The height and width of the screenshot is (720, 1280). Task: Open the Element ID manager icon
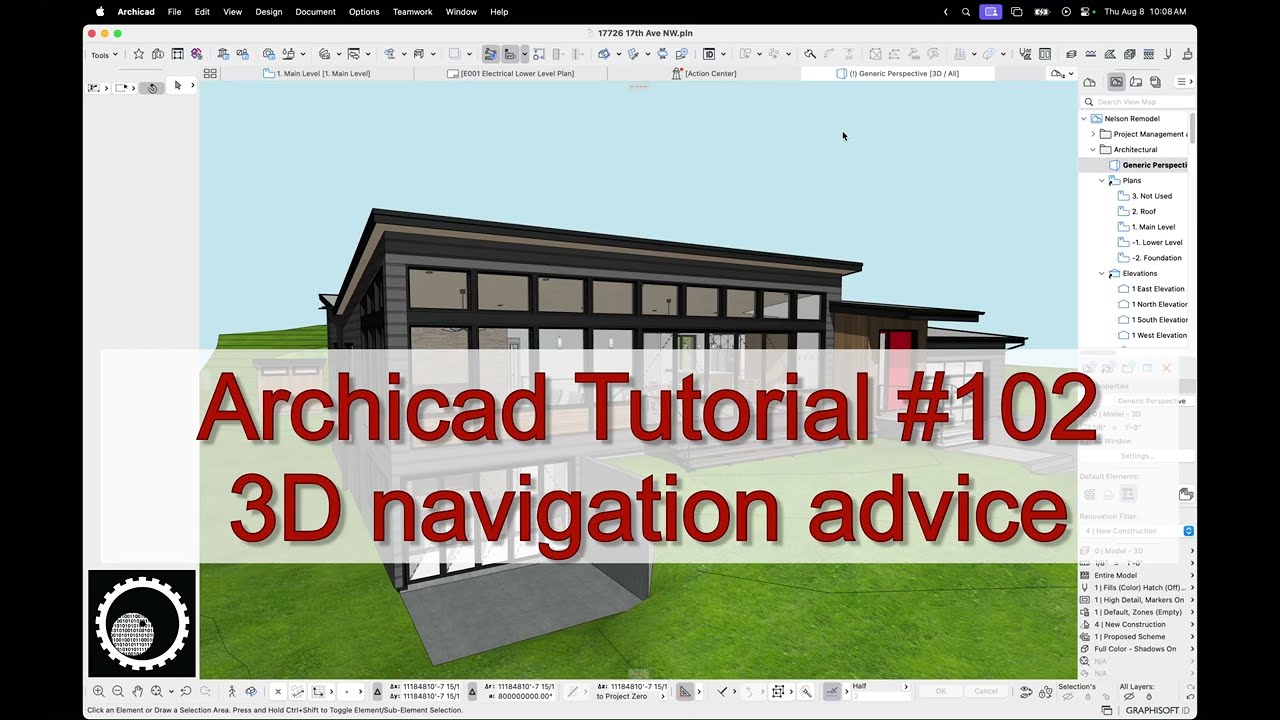tap(709, 54)
